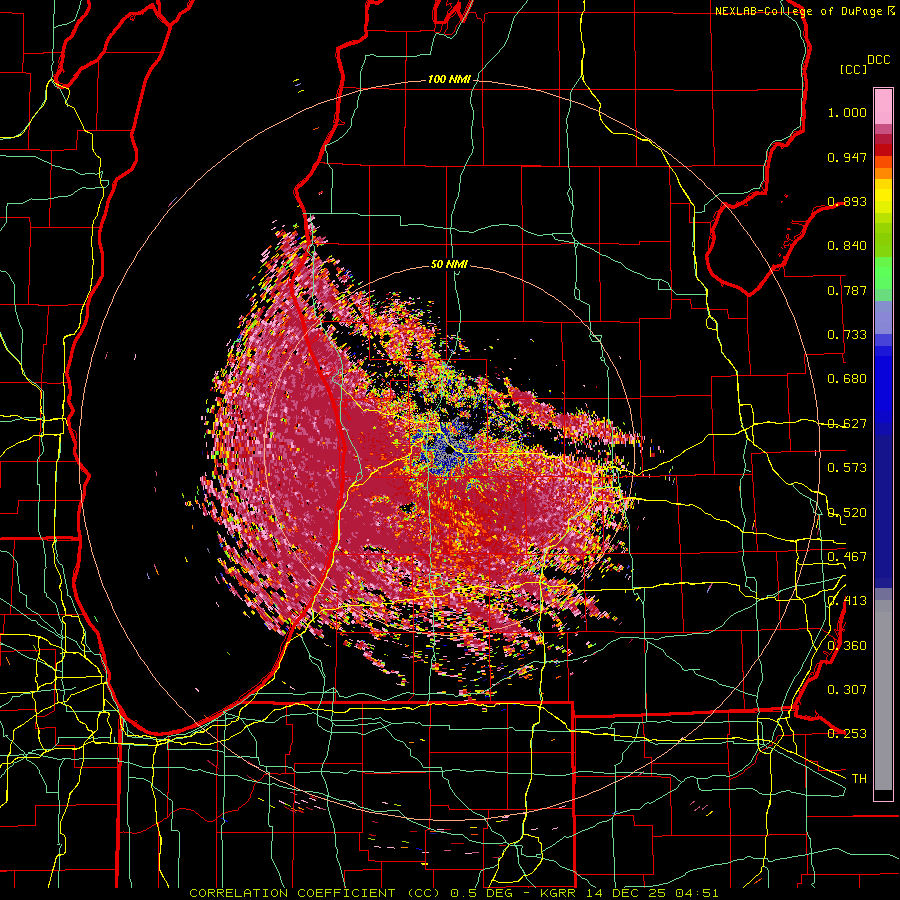Click the 0.360 scale value
The height and width of the screenshot is (900, 900).
coord(847,646)
